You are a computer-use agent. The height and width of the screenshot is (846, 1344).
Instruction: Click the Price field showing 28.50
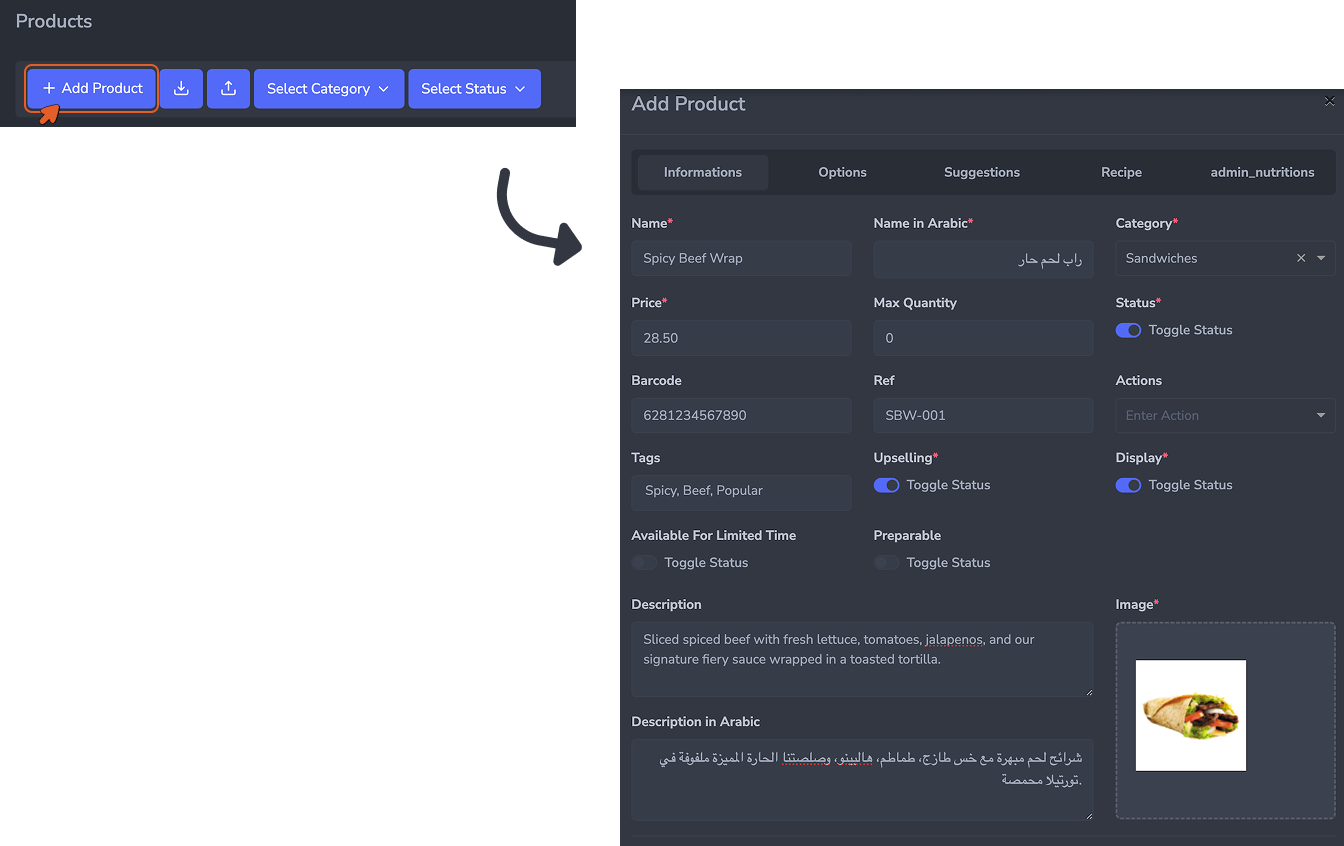coord(742,338)
